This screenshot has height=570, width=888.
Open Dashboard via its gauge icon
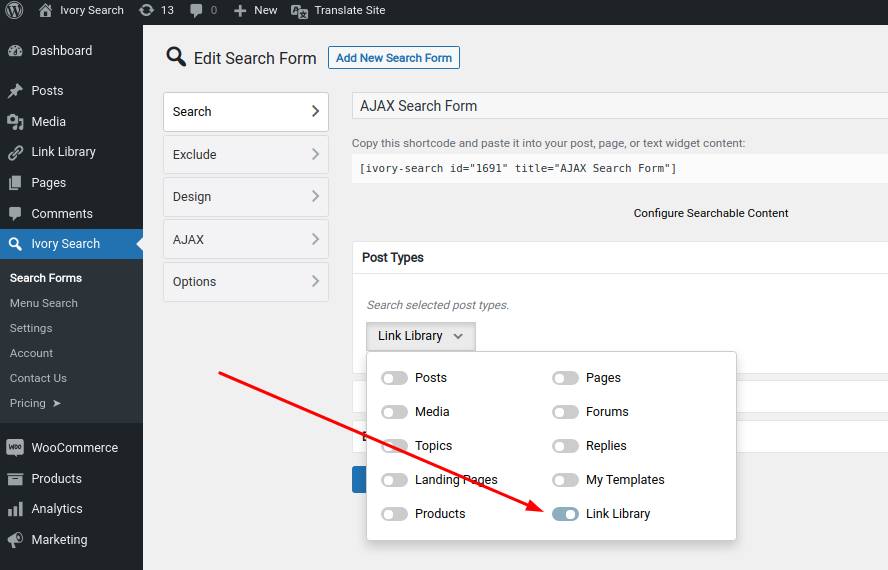pos(15,51)
